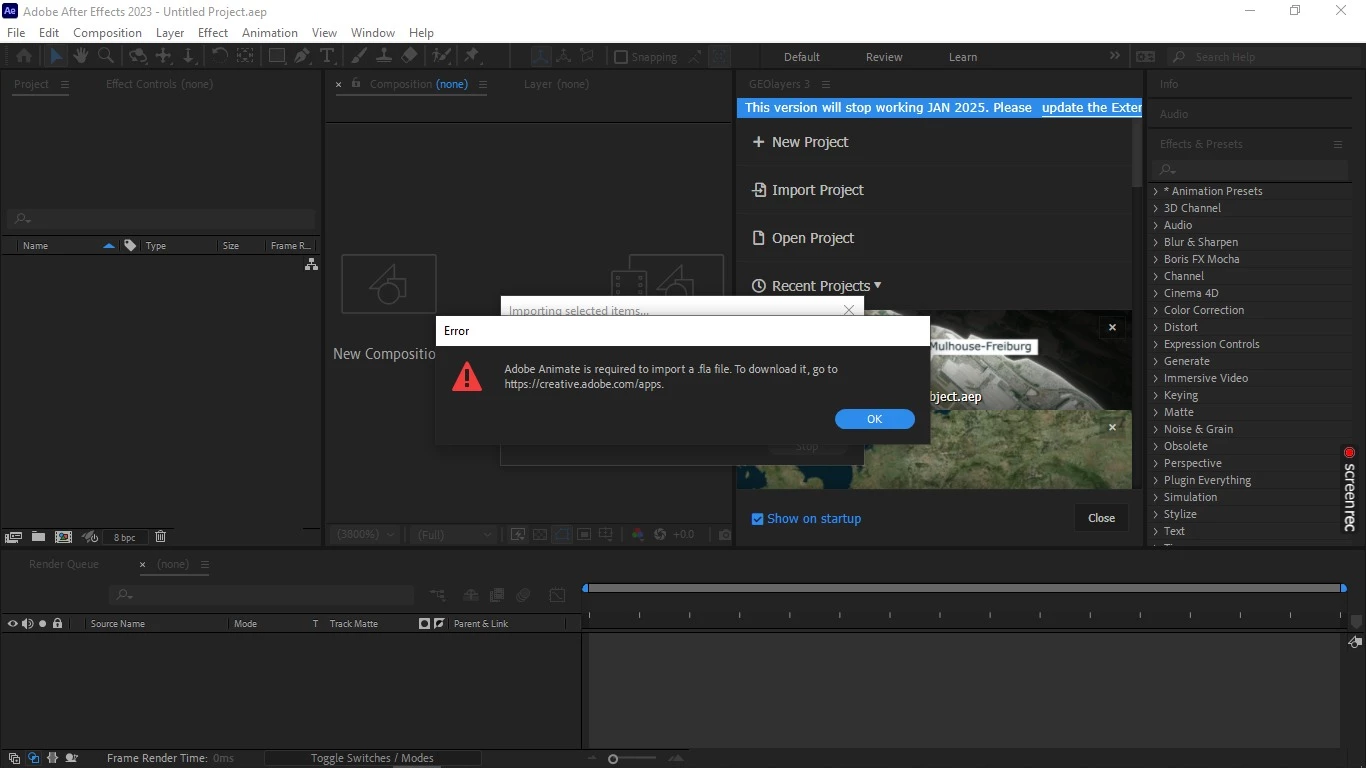1366x768 pixels.
Task: Toggle the Snapping checkbox
Action: tap(620, 57)
